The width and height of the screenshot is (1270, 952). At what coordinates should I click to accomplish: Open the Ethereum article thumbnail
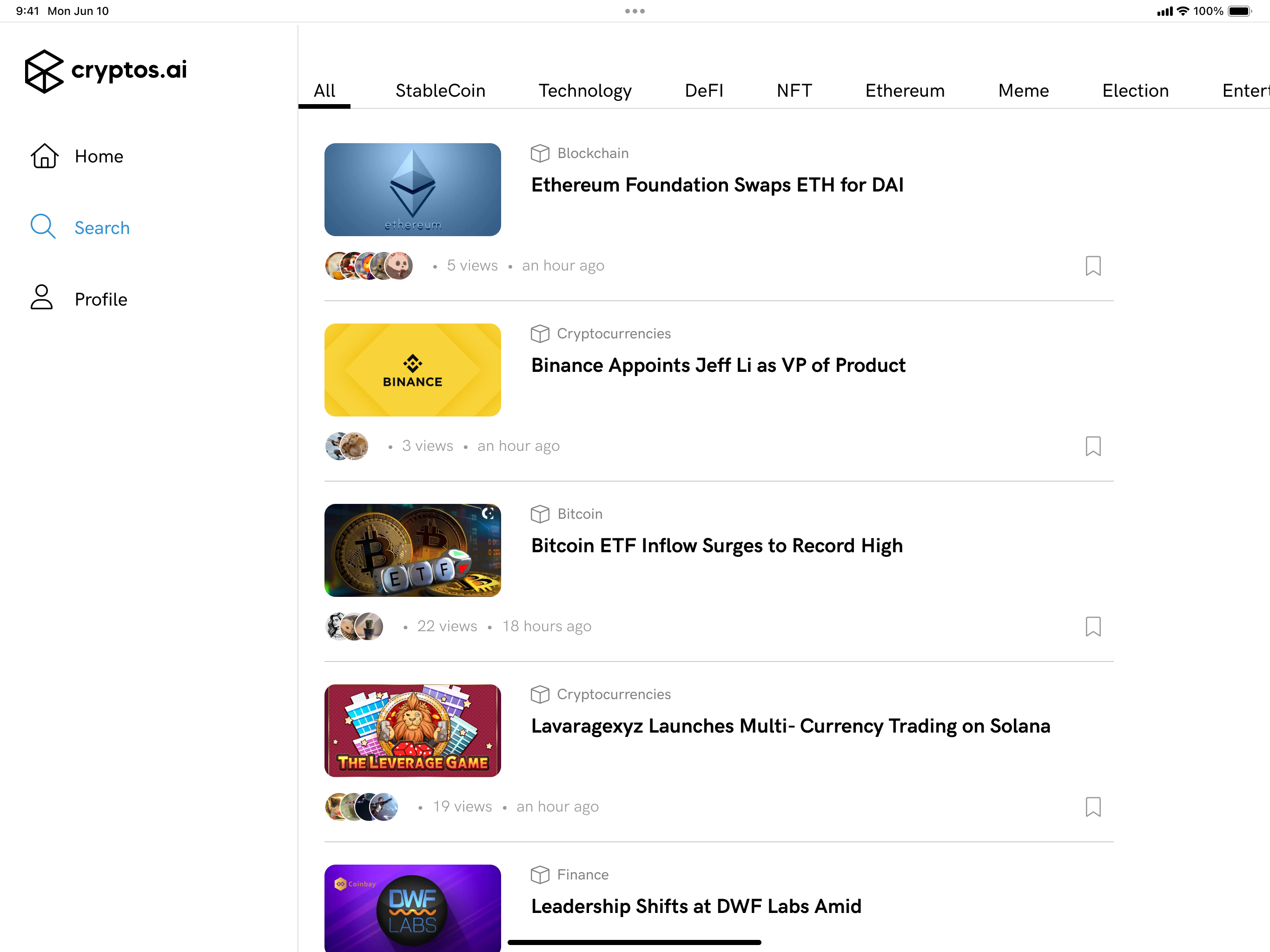coord(412,190)
